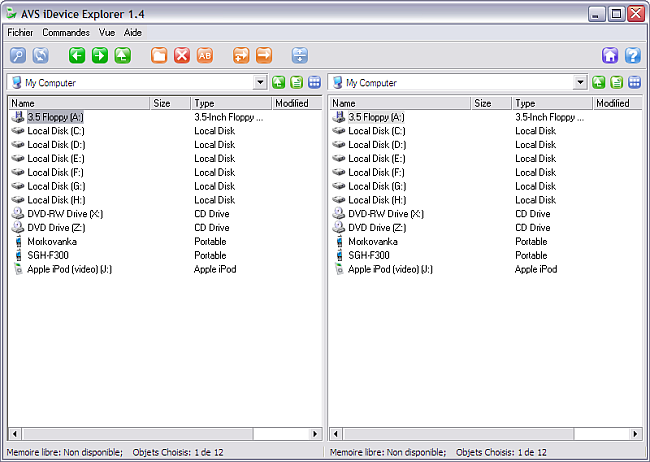Open the Fichier menu
The image size is (650, 462).
20,32
